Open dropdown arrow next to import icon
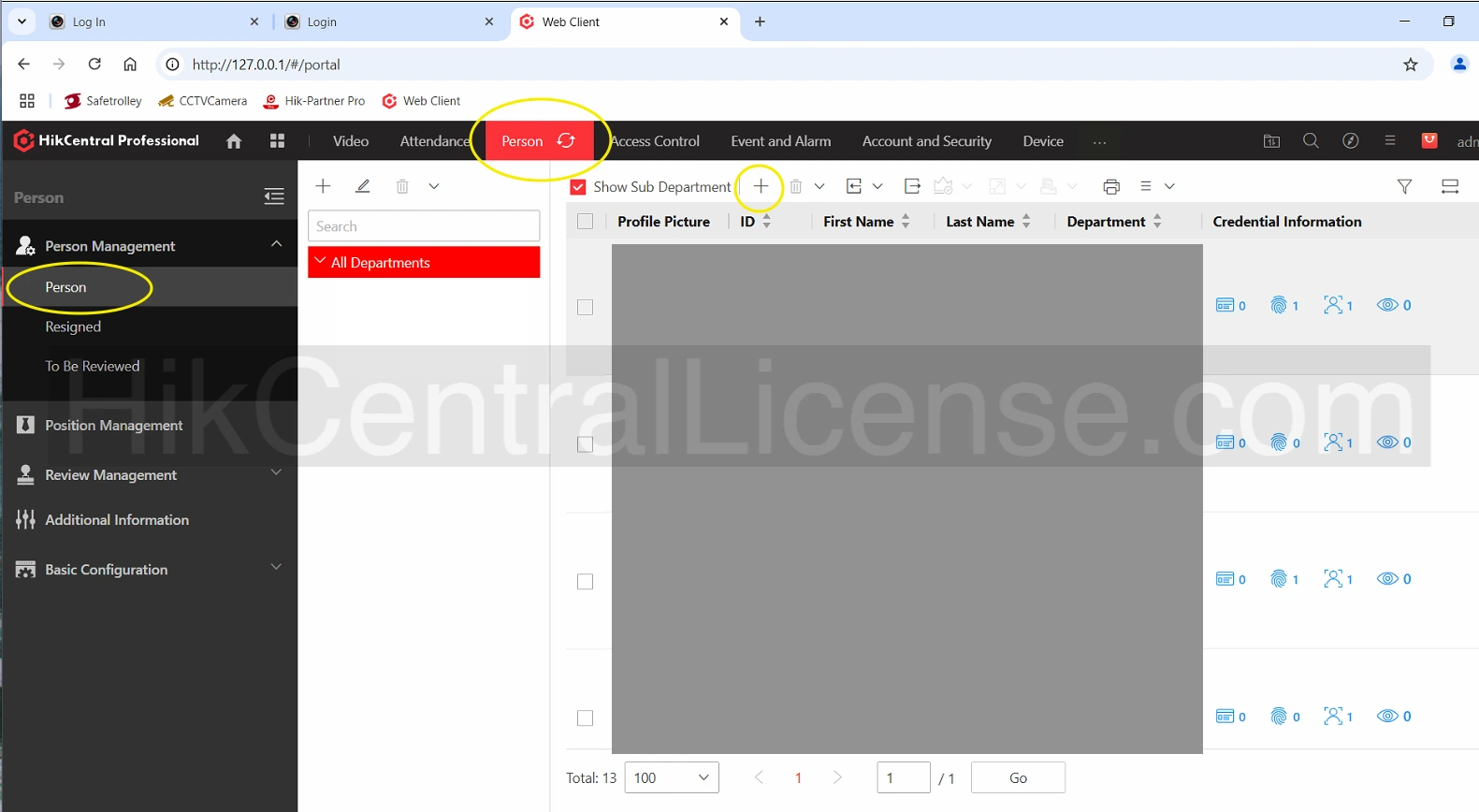This screenshot has width=1479, height=812. click(877, 186)
